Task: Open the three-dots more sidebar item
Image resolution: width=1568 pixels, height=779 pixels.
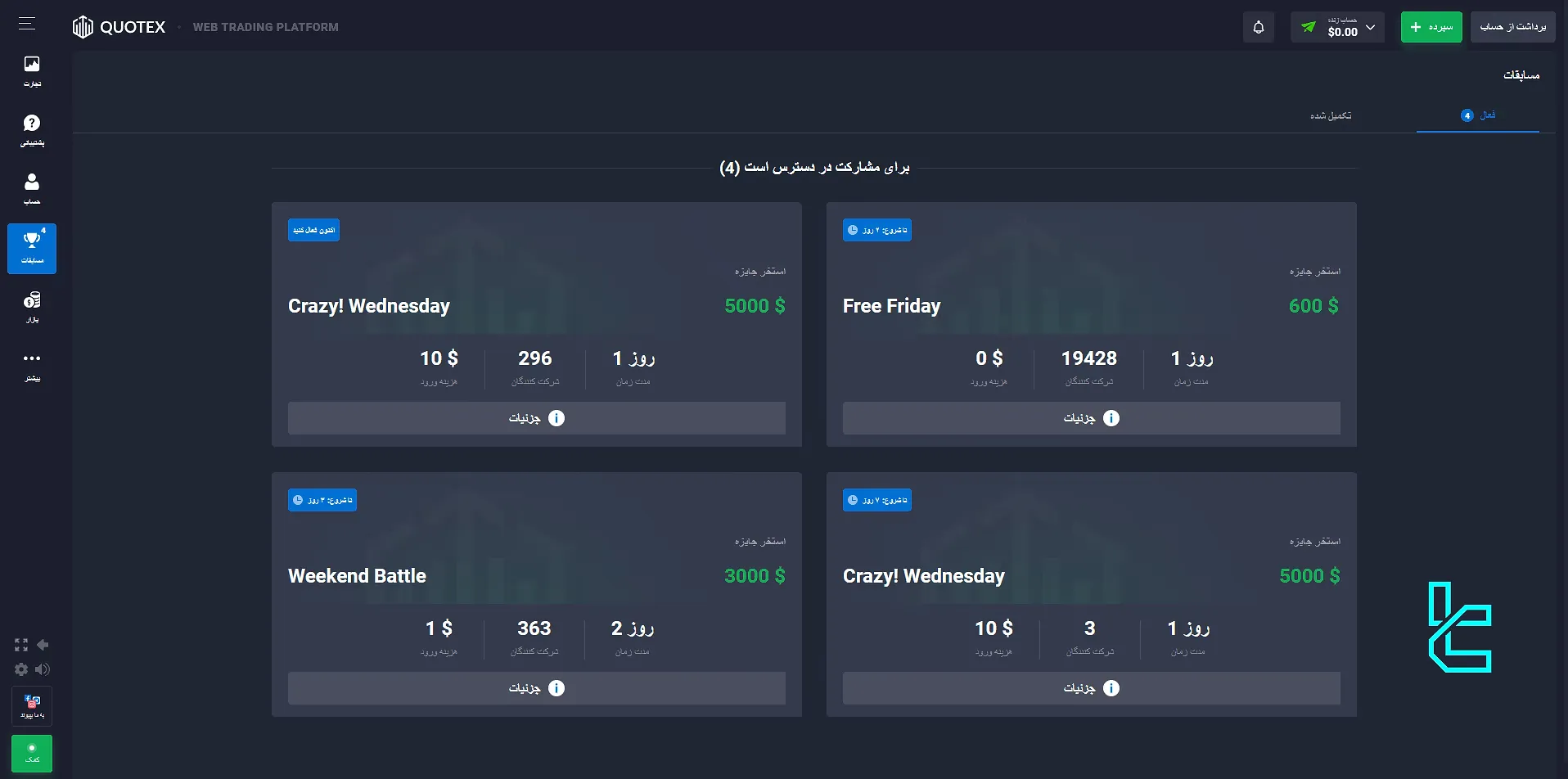Action: pyautogui.click(x=32, y=366)
